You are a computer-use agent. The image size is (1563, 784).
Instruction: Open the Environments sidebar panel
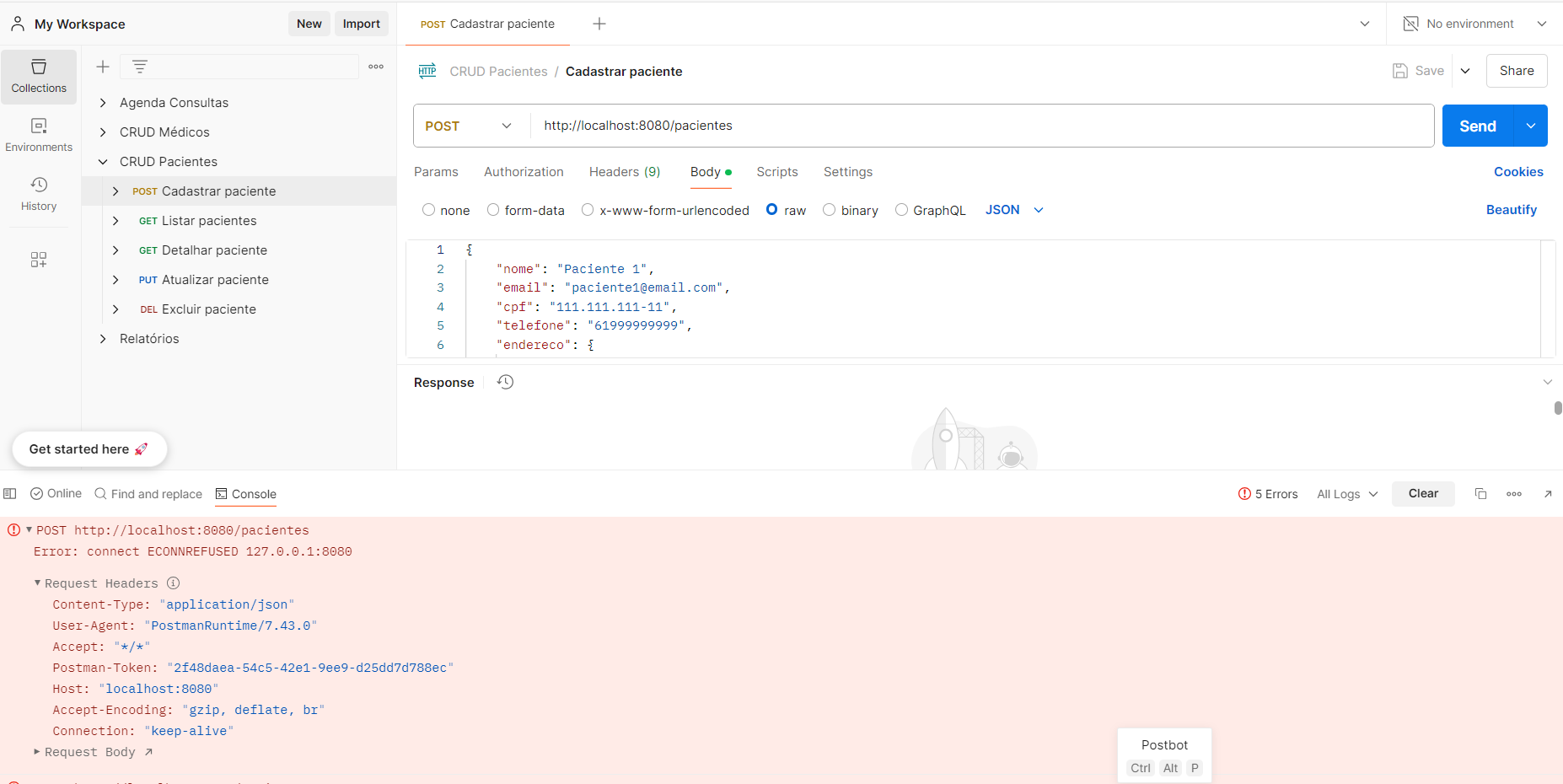point(39,135)
